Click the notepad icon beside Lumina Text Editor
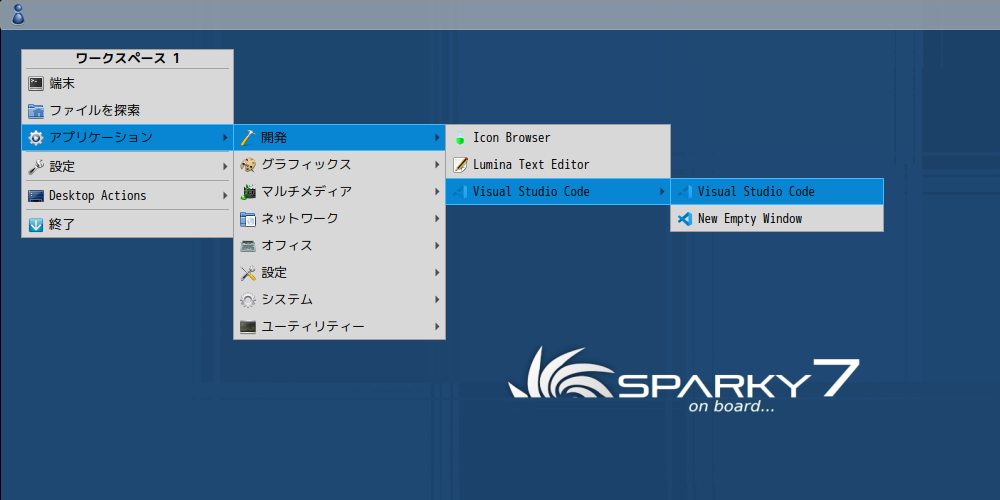This screenshot has width=1000, height=500. pyautogui.click(x=460, y=165)
